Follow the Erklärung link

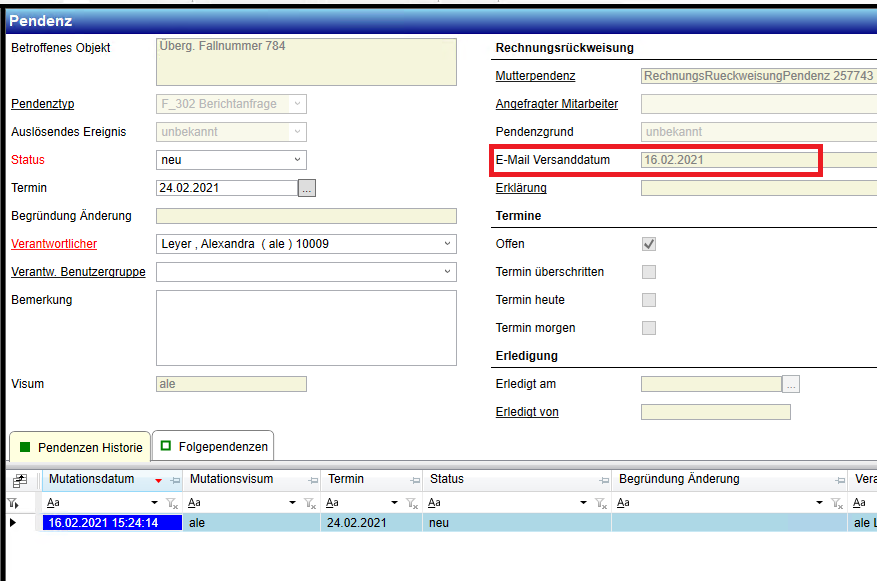tap(521, 188)
